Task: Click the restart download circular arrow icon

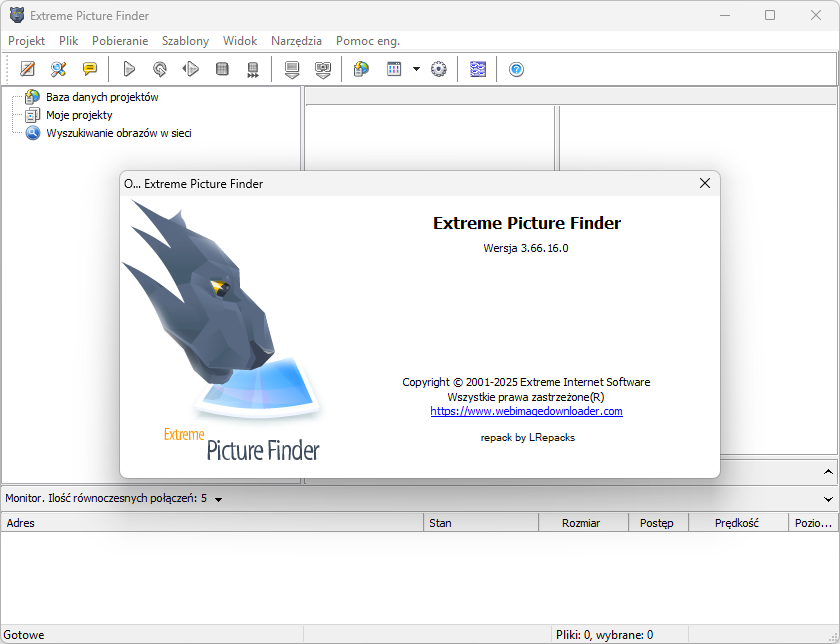Action: coord(160,69)
